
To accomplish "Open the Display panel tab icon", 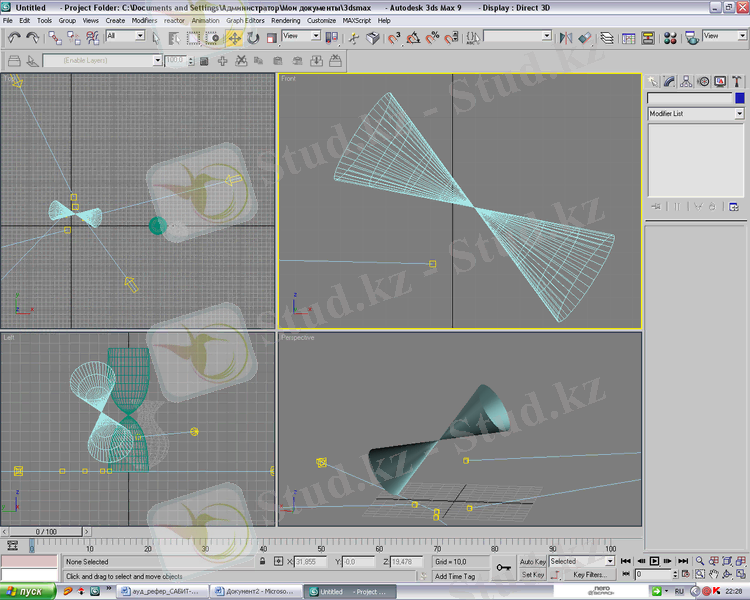I will pyautogui.click(x=720, y=81).
